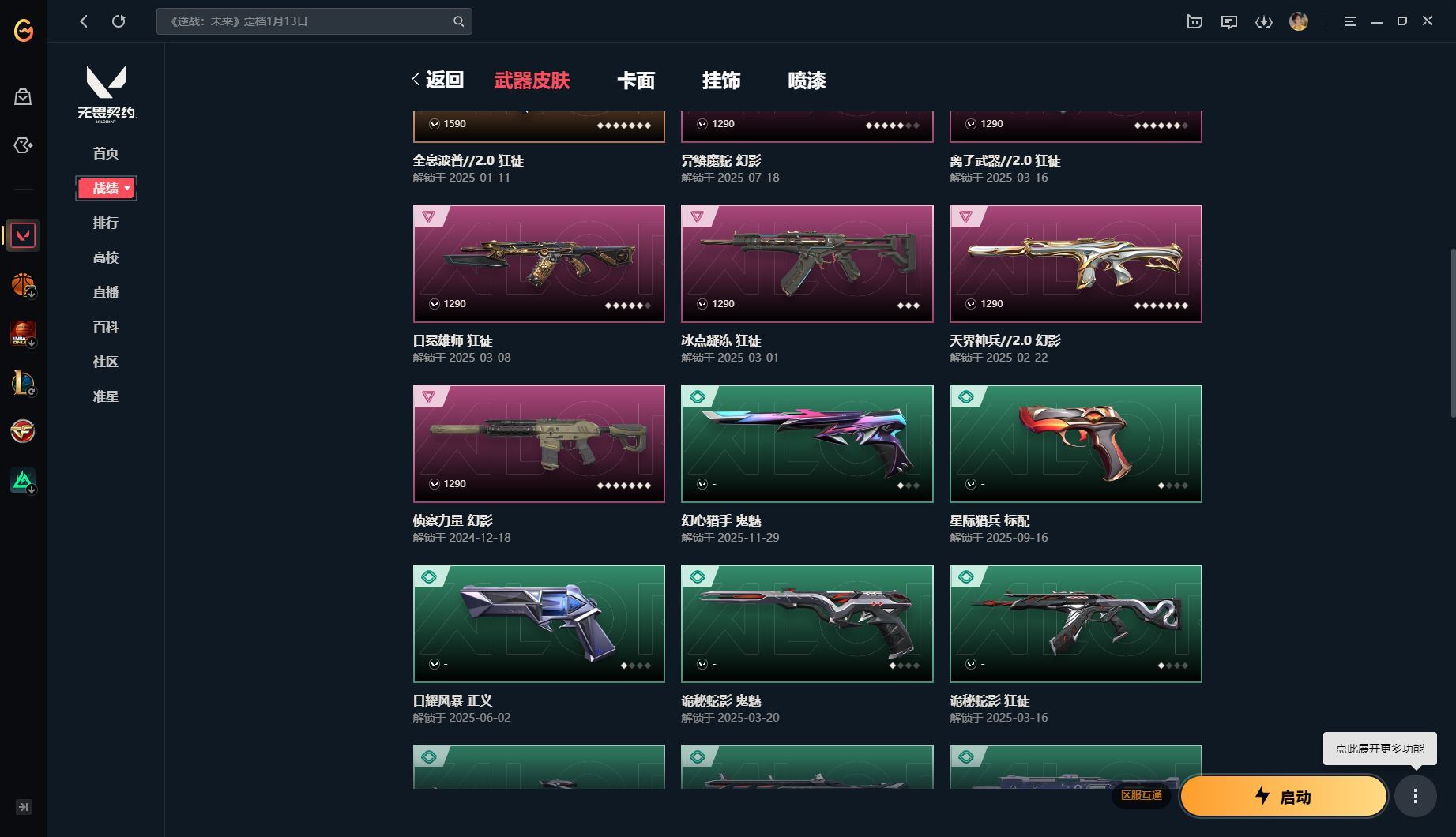Expand the collapsed sidebar arrow at bottom-left
Screen dimensions: 1456x837
[x=23, y=807]
